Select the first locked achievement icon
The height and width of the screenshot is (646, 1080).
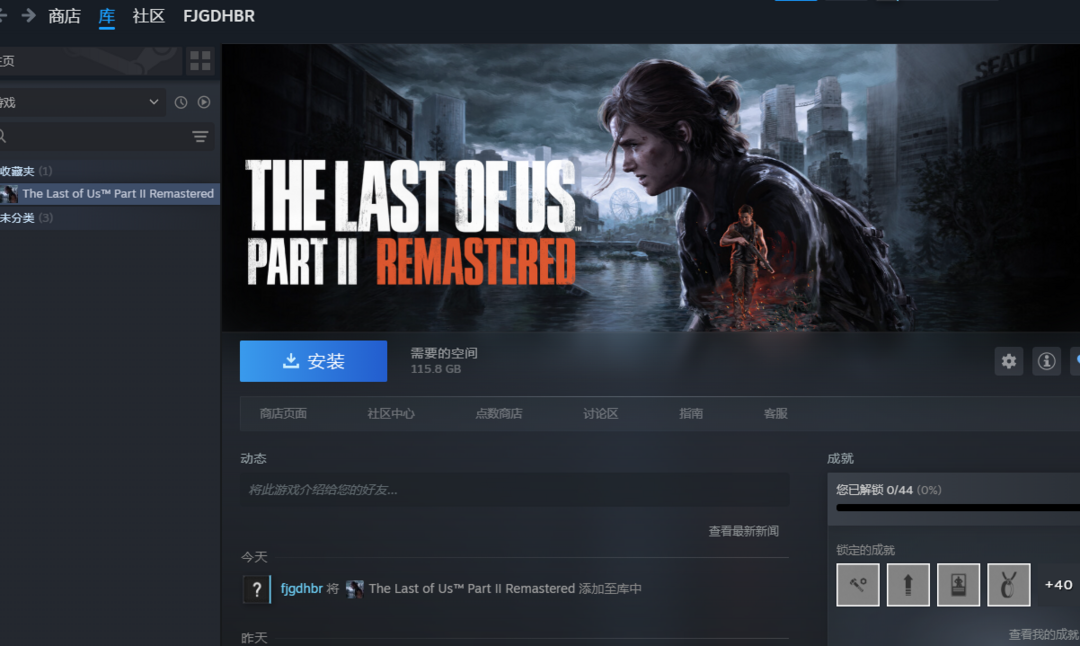click(858, 585)
